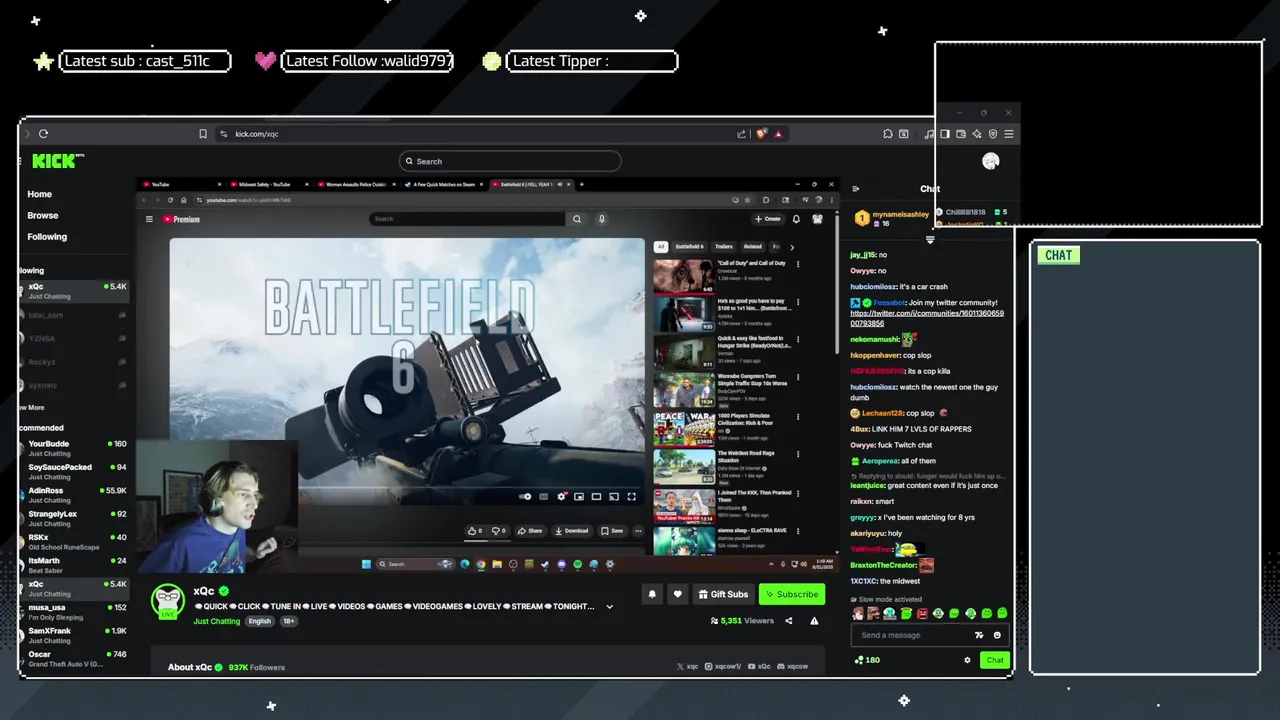The image size is (1280, 720).
Task: Expand the chat leaderboard arrow
Action: point(930,240)
